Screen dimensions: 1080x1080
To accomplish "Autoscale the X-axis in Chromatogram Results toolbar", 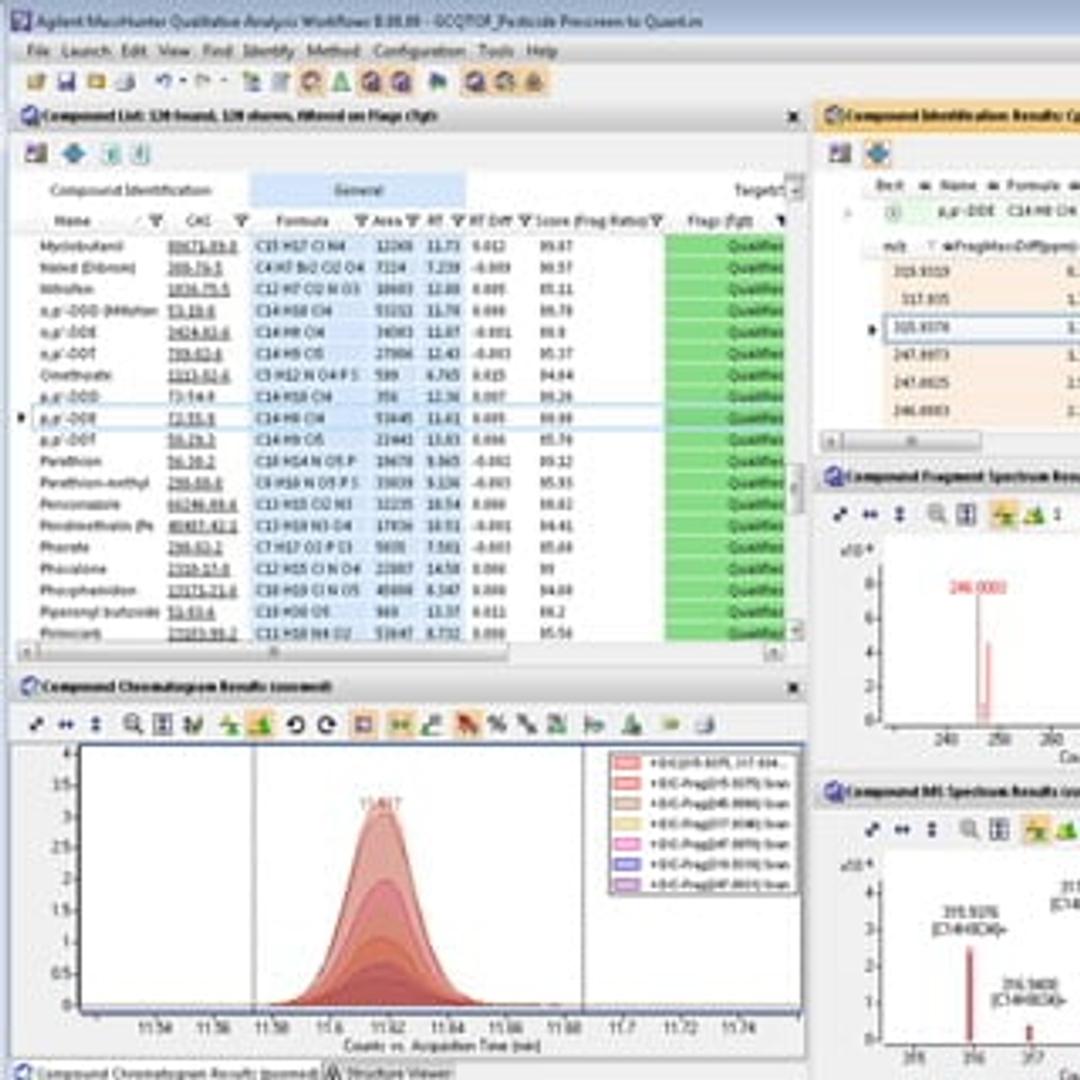I will click(66, 725).
